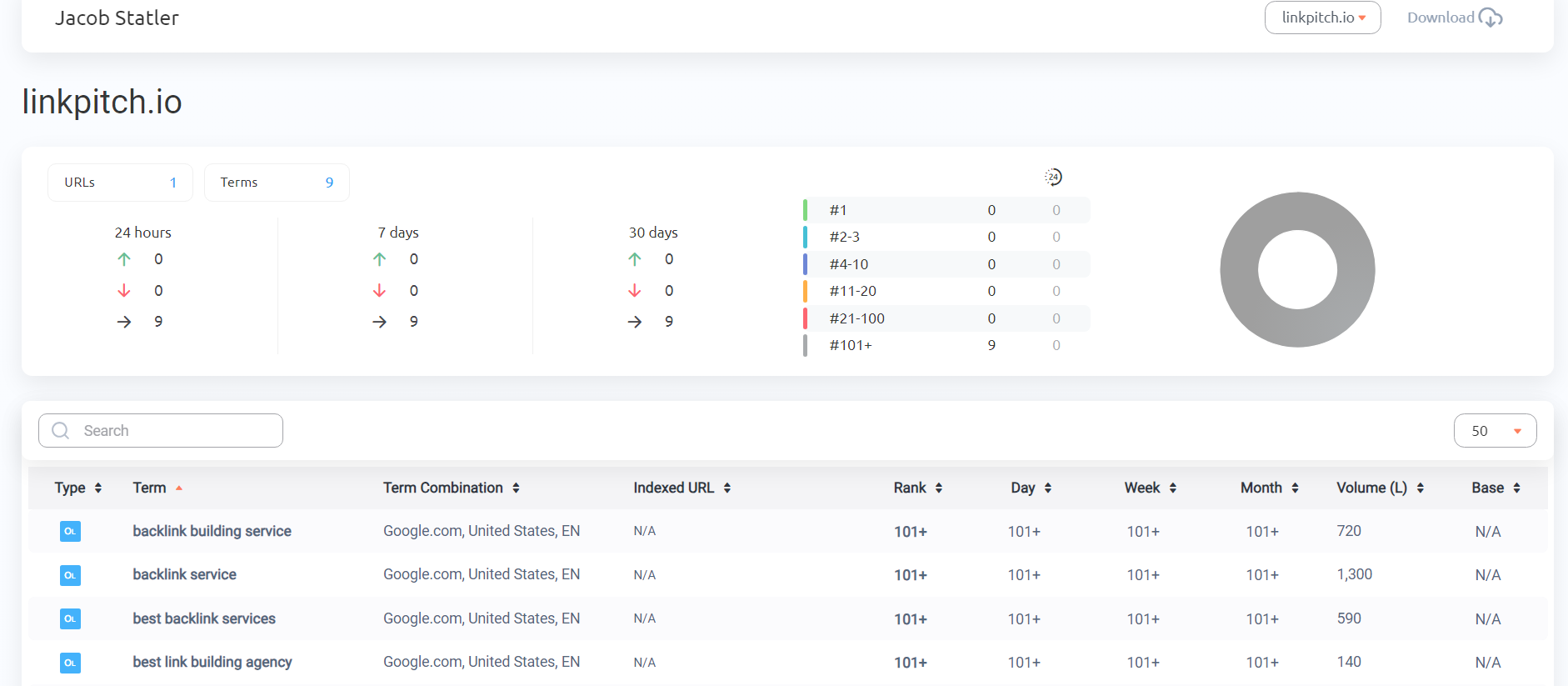The height and width of the screenshot is (686, 1568).
Task: Open the linkpitch.io domain dropdown
Action: click(x=1322, y=18)
